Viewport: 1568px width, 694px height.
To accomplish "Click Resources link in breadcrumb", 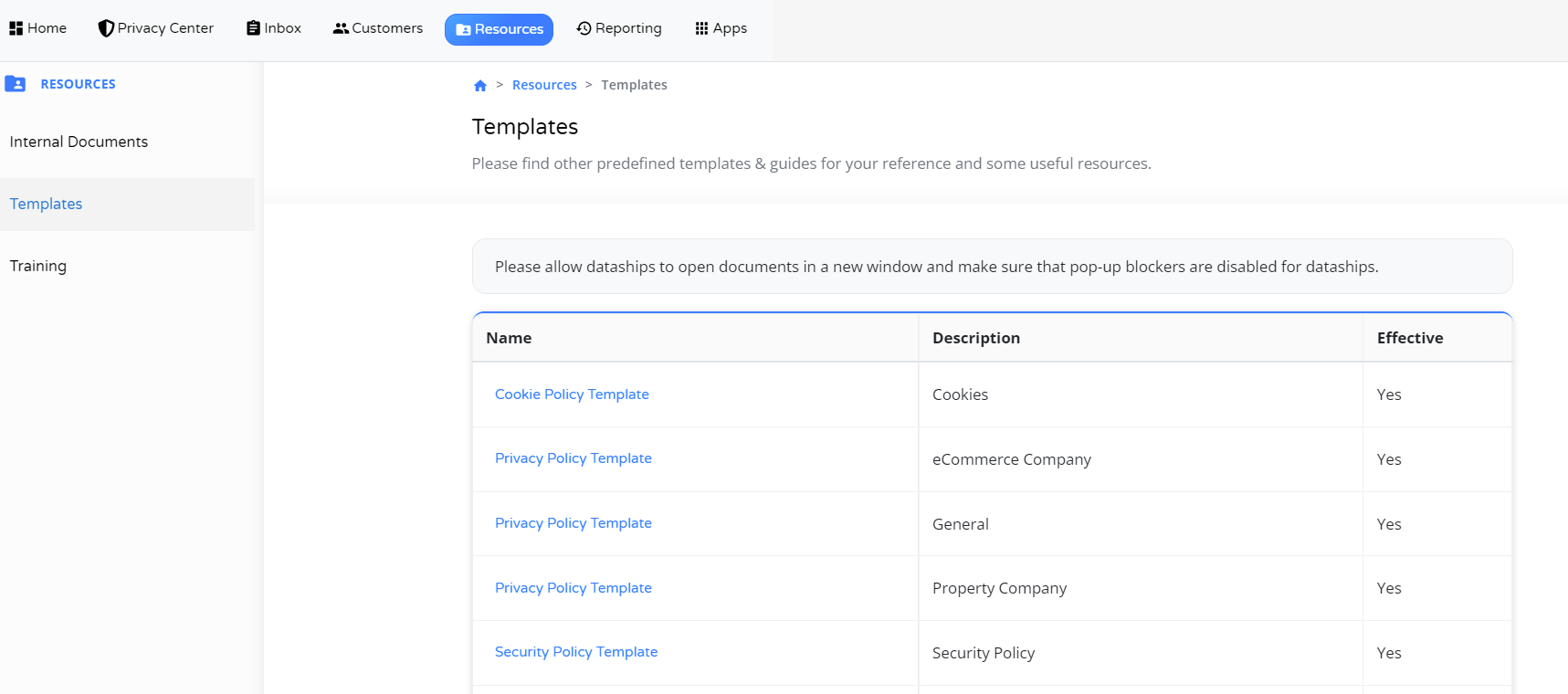I will tap(544, 85).
